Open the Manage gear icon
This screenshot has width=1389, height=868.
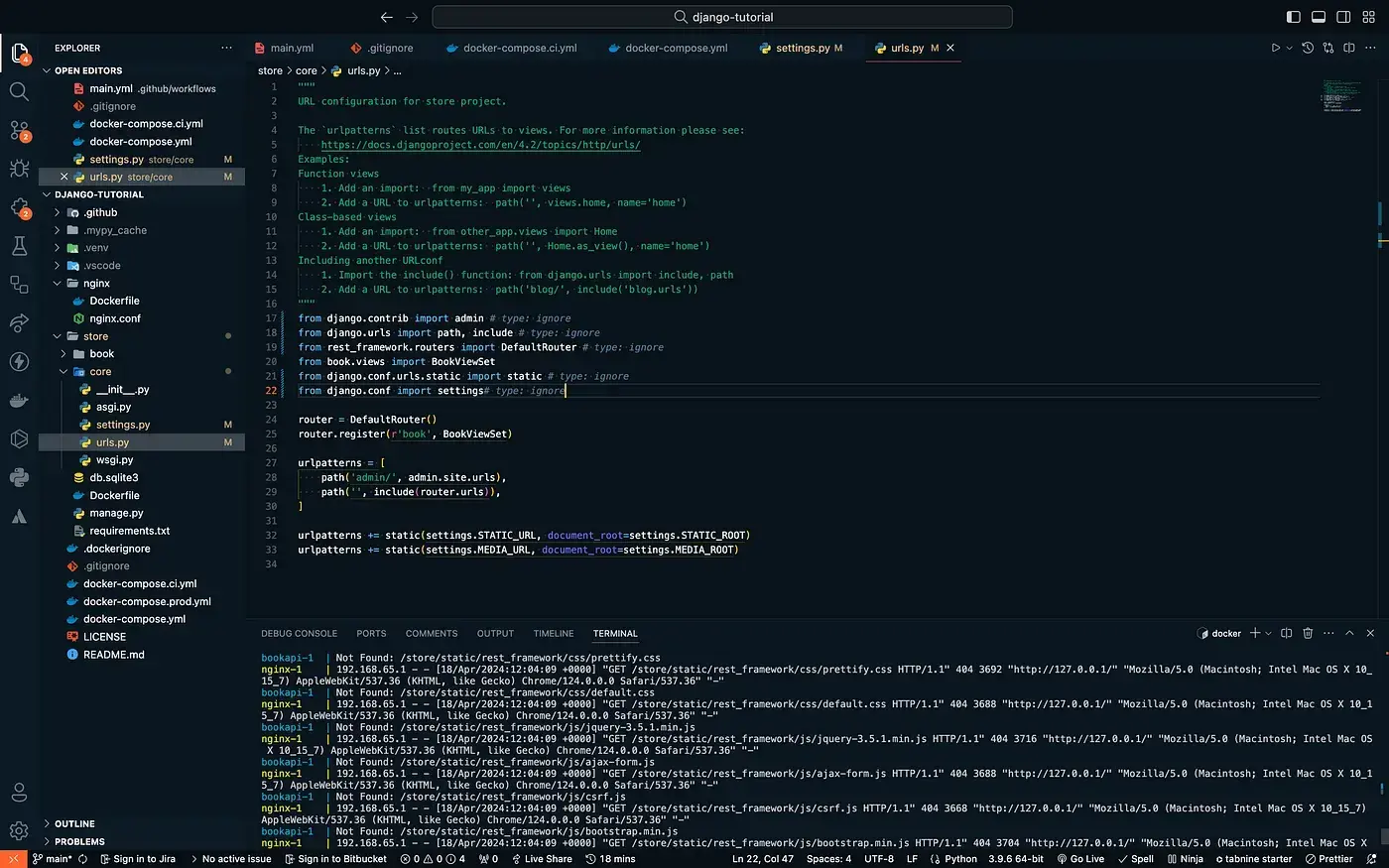pos(19,831)
